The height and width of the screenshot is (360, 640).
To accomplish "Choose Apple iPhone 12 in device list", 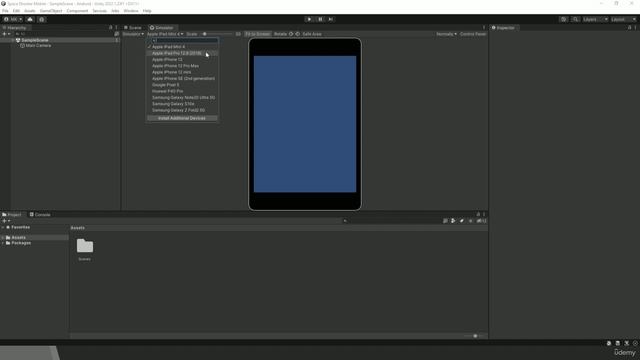I will click(182, 60).
